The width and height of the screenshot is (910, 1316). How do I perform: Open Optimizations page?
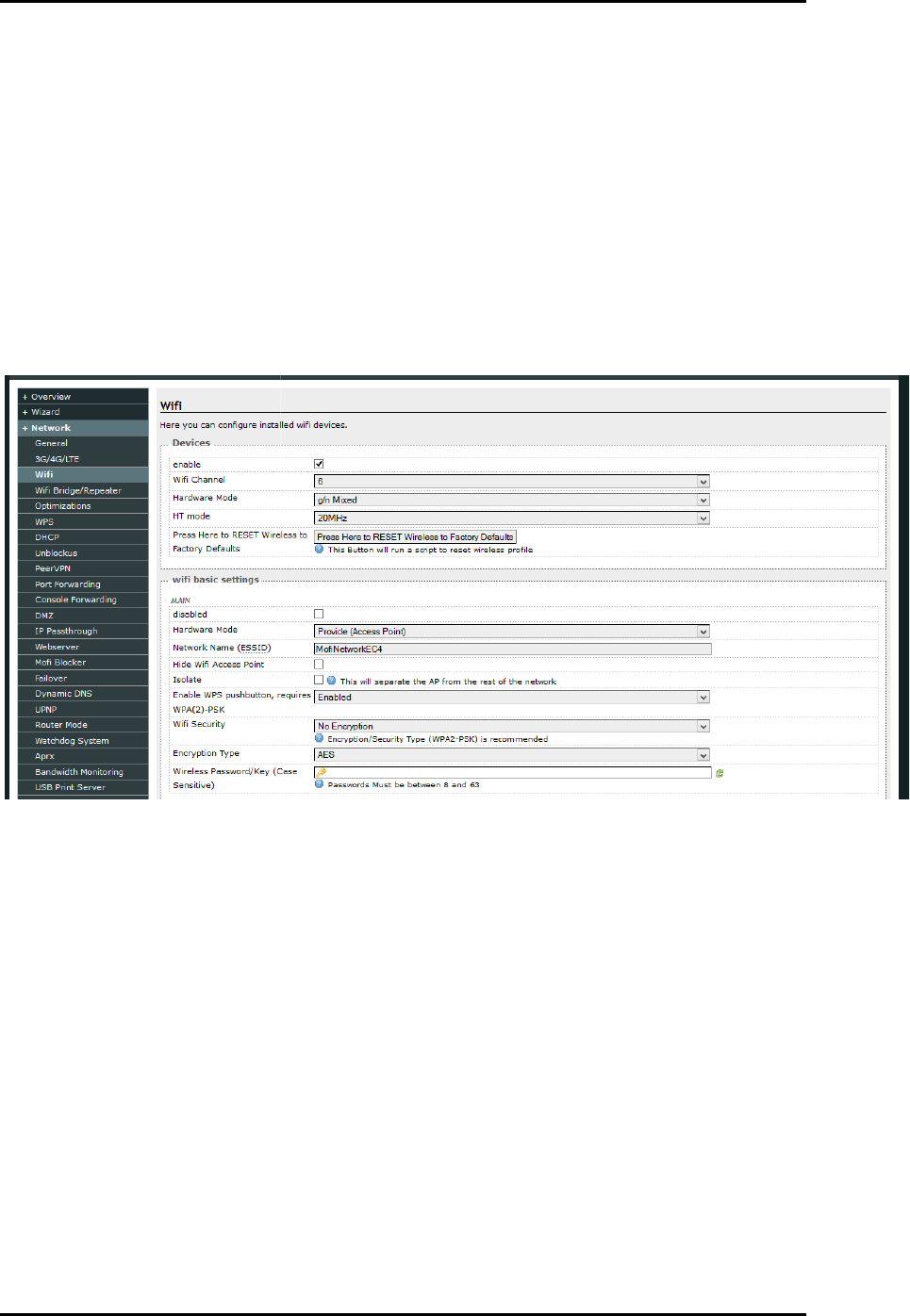(x=83, y=506)
